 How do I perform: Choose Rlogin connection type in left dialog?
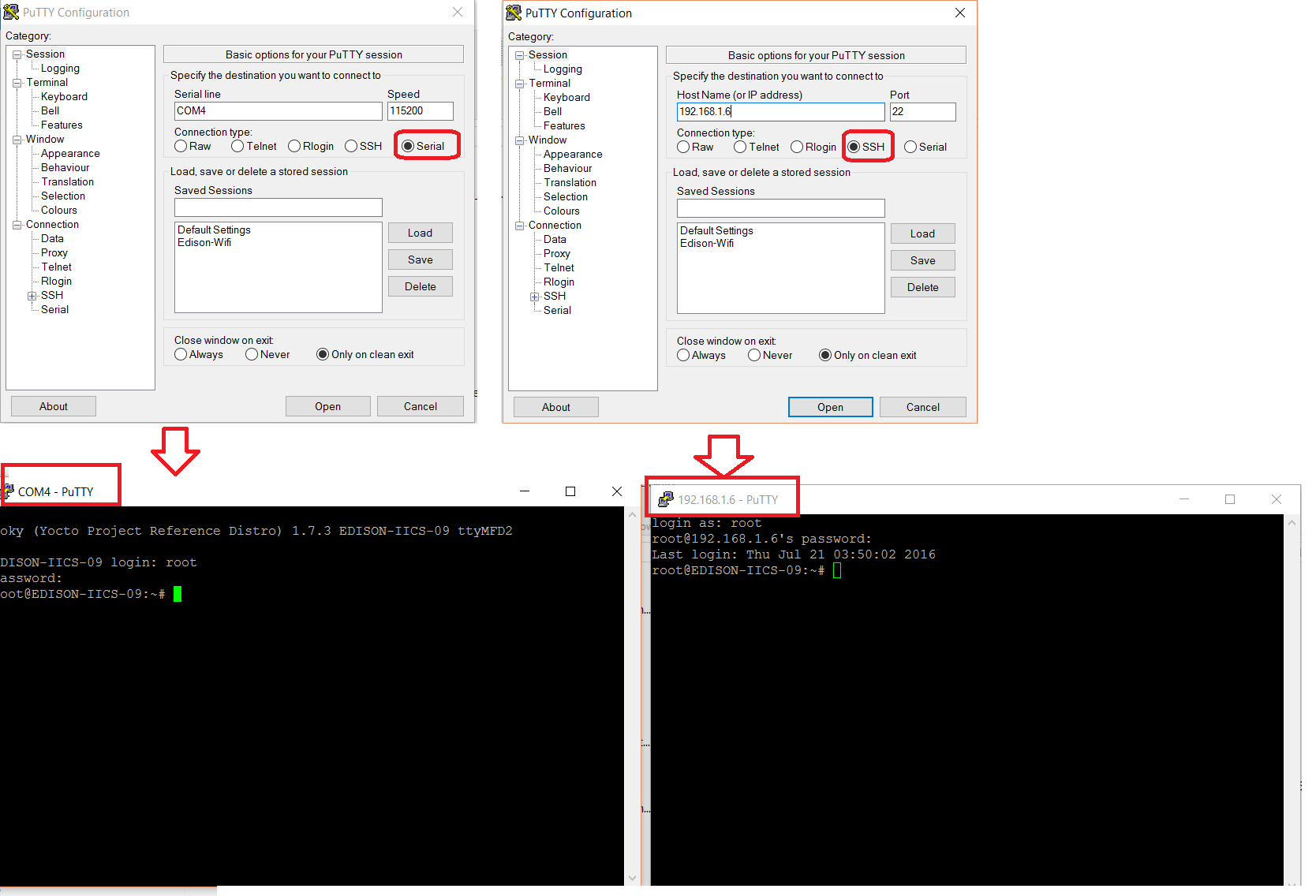pyautogui.click(x=294, y=146)
